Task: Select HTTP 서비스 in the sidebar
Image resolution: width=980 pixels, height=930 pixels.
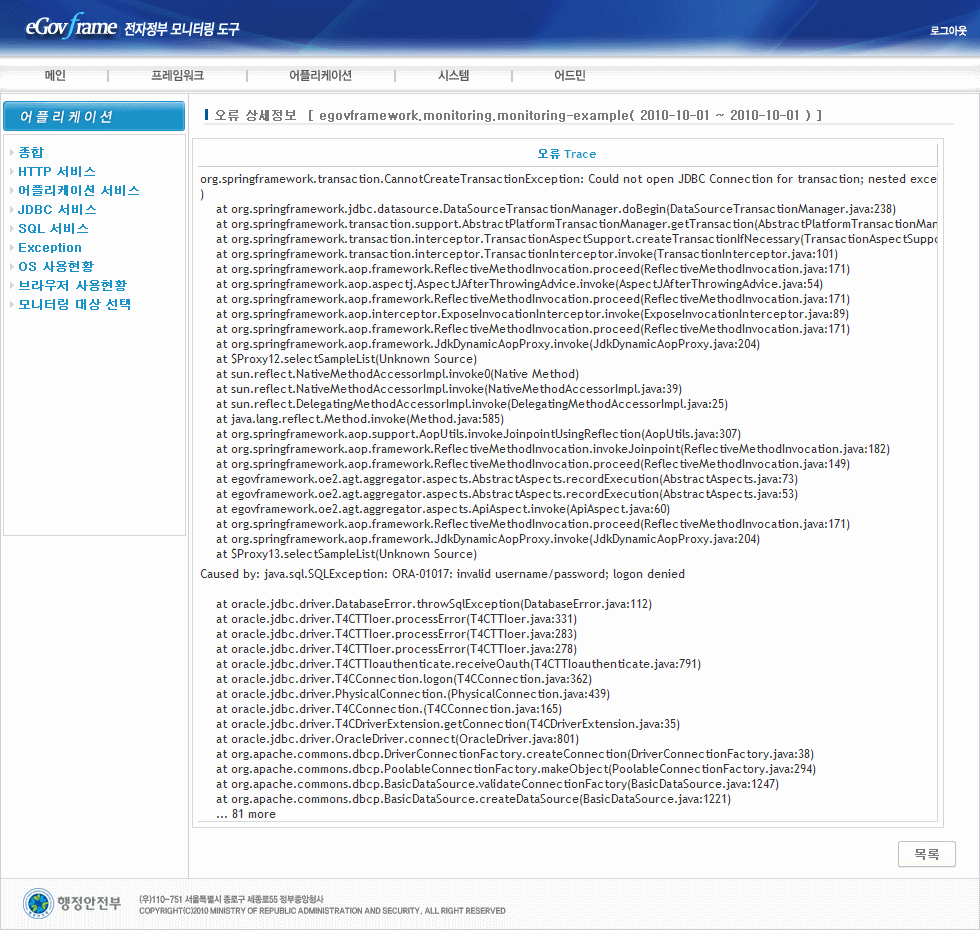Action: pos(57,171)
